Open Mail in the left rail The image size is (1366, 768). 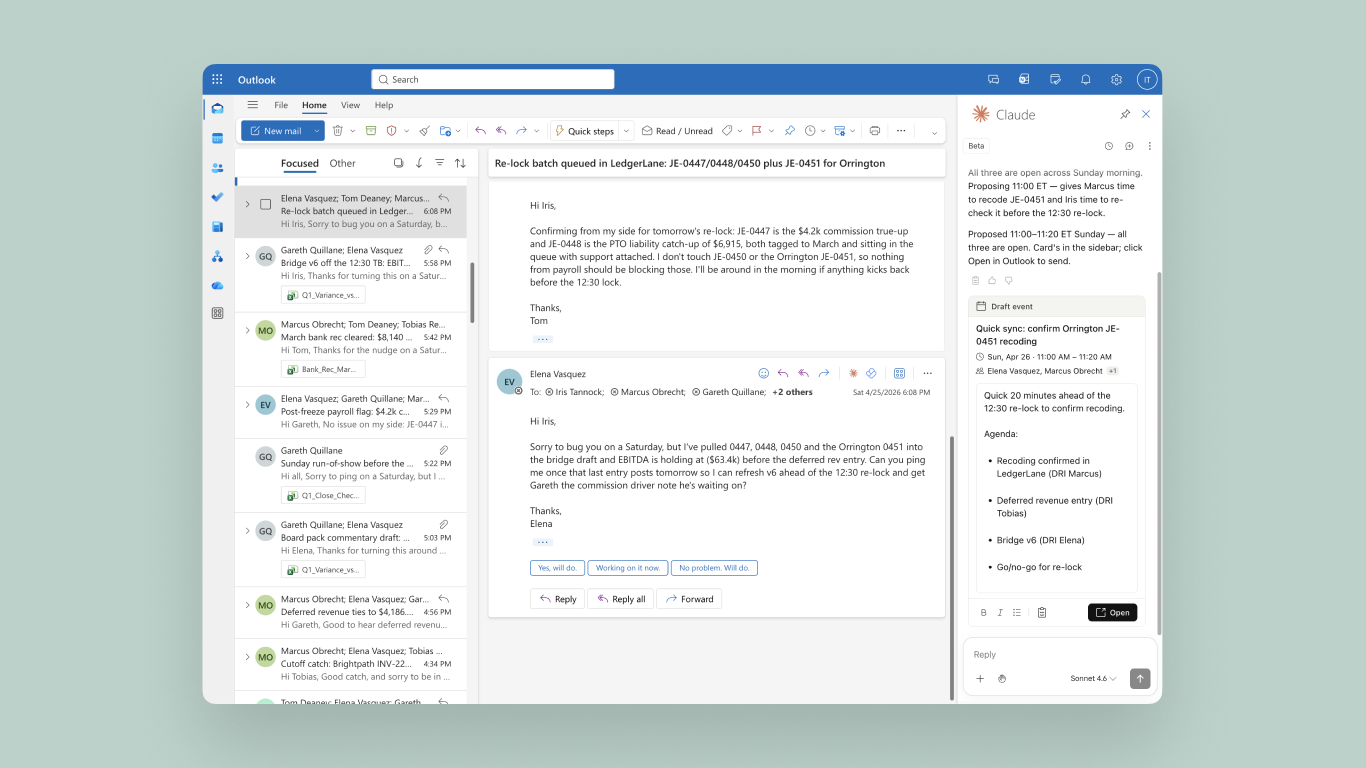(217, 108)
